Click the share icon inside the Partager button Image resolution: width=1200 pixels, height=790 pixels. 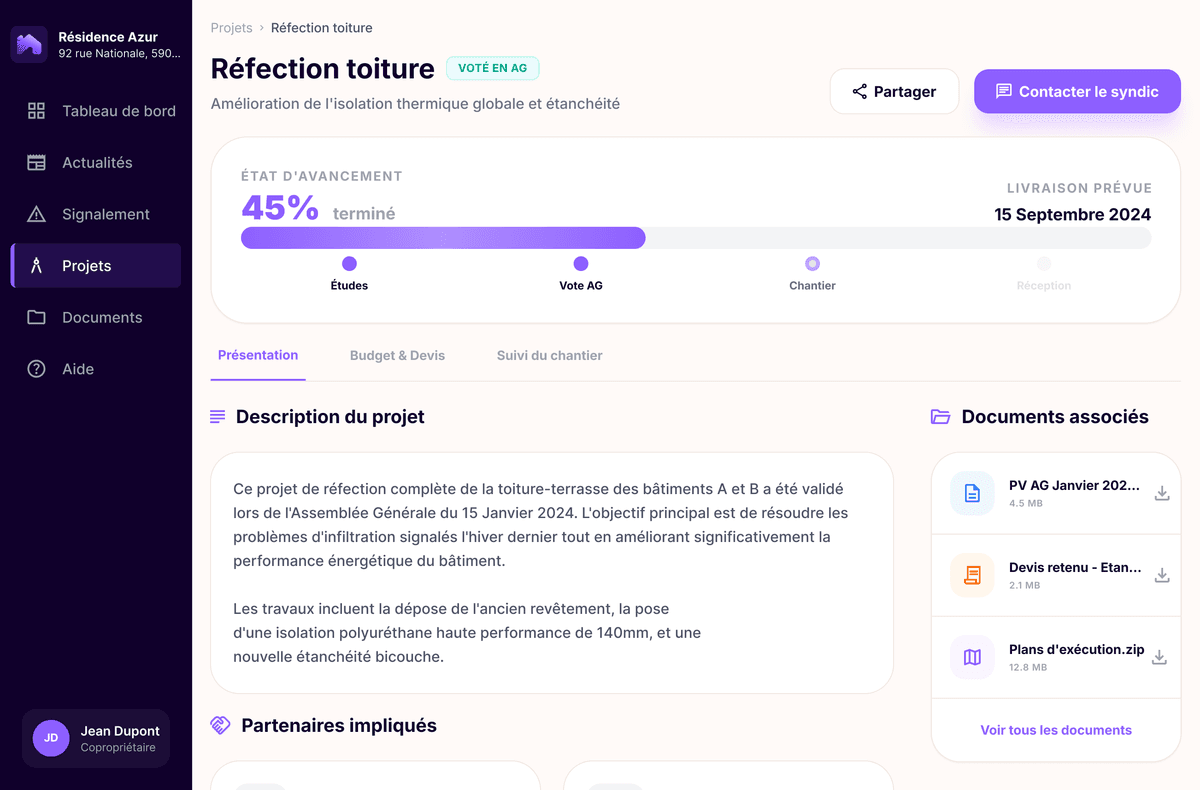pos(858,91)
